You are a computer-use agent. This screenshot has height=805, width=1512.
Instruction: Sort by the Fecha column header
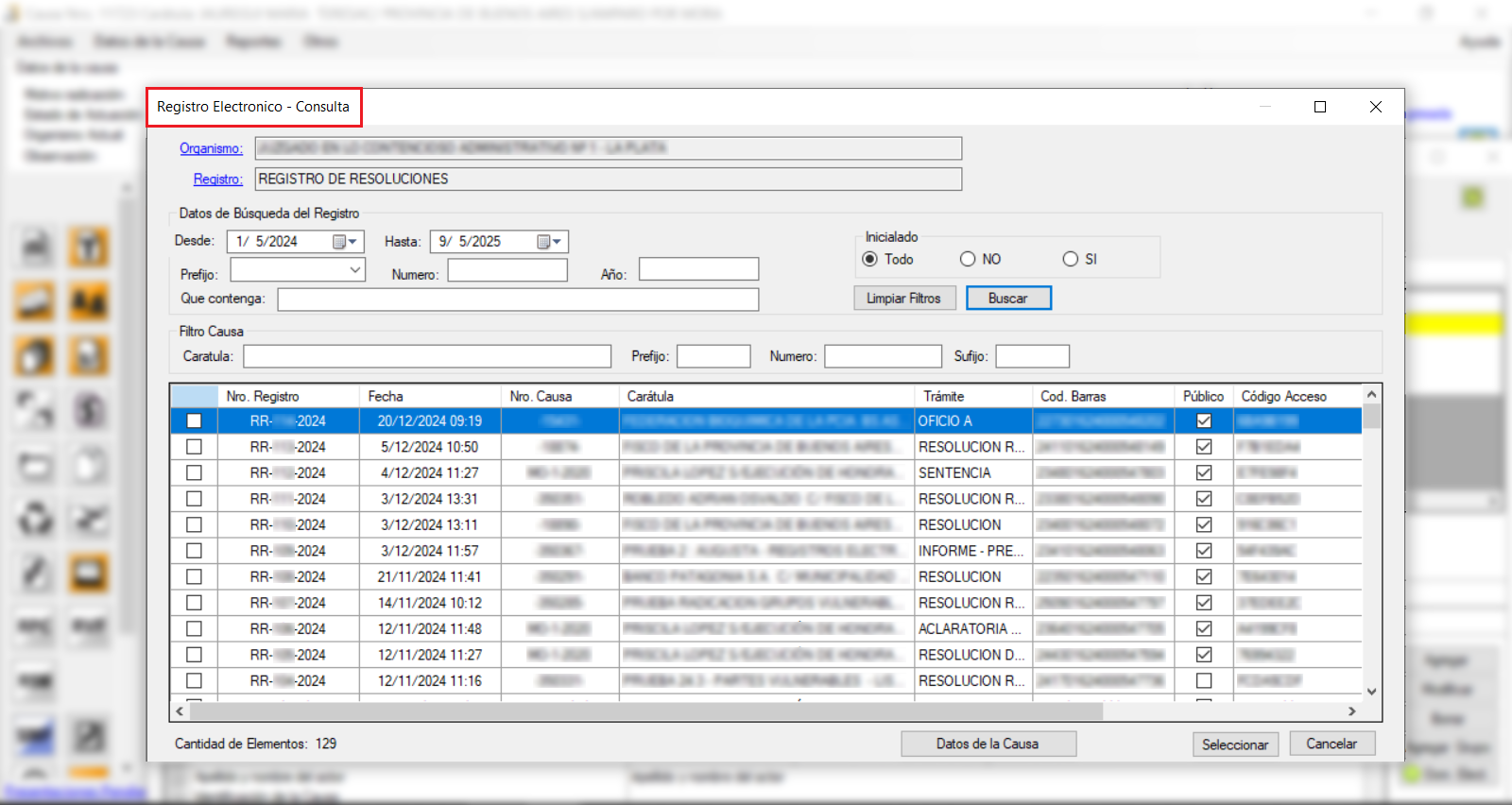pos(429,396)
